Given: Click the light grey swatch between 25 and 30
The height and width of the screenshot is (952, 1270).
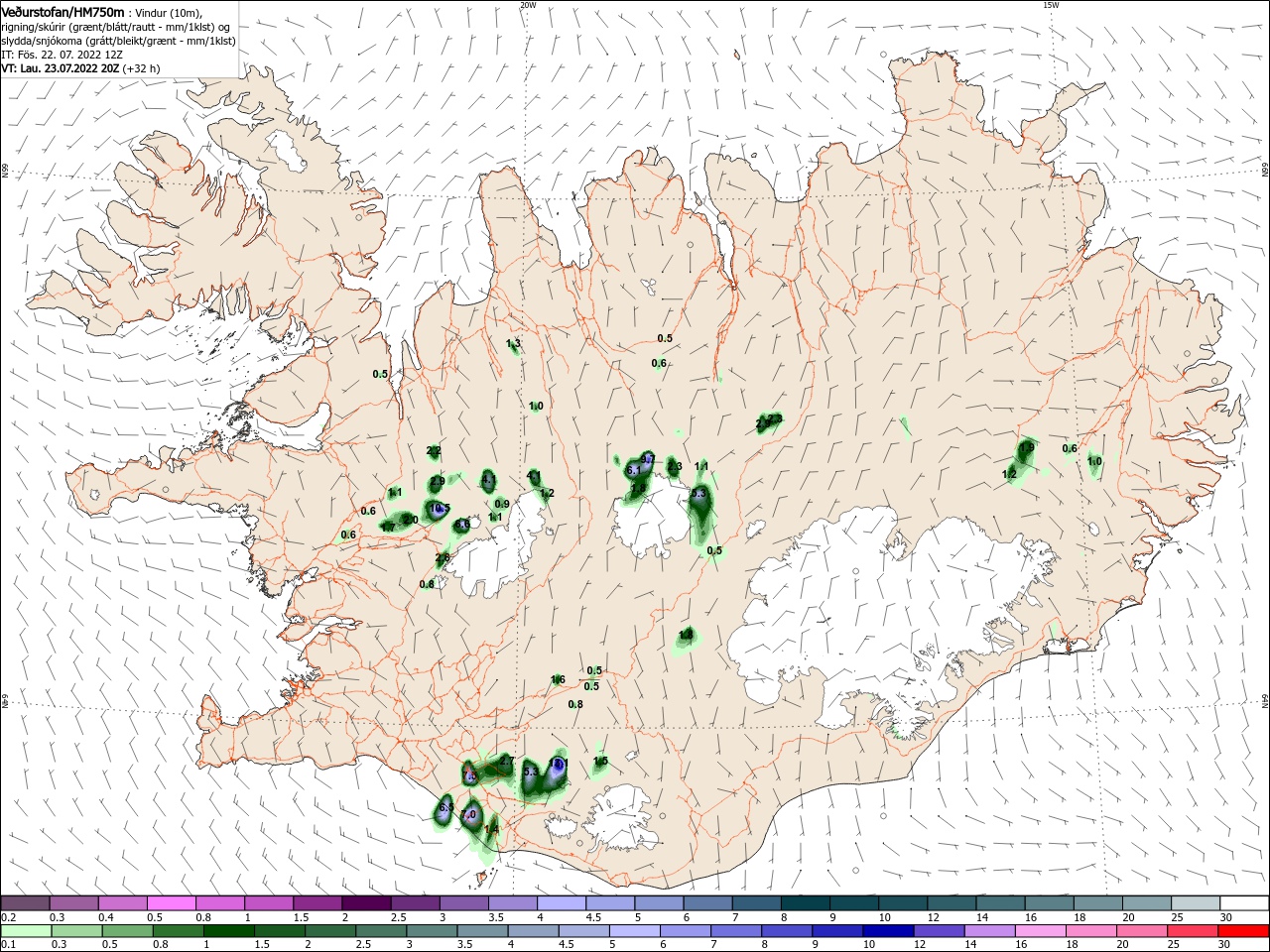Looking at the screenshot, I should click(x=1196, y=902).
